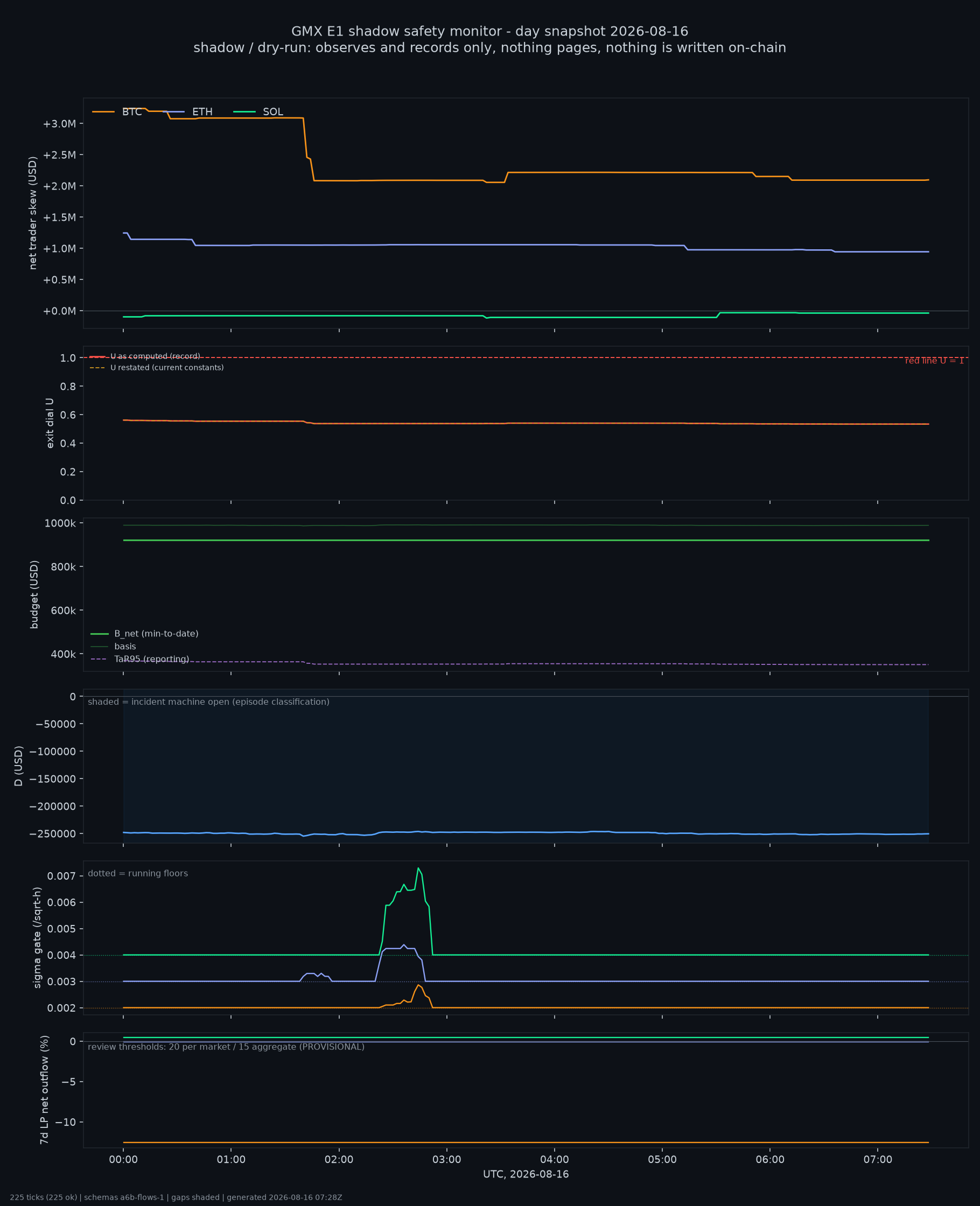Click the 'exit dial U' axis label
Viewport: 980px width, 1206px height.
pyautogui.click(x=50, y=423)
